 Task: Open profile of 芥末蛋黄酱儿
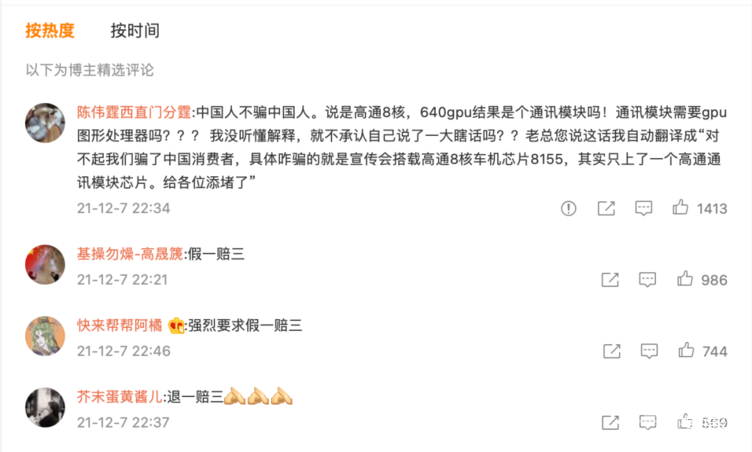[119, 397]
